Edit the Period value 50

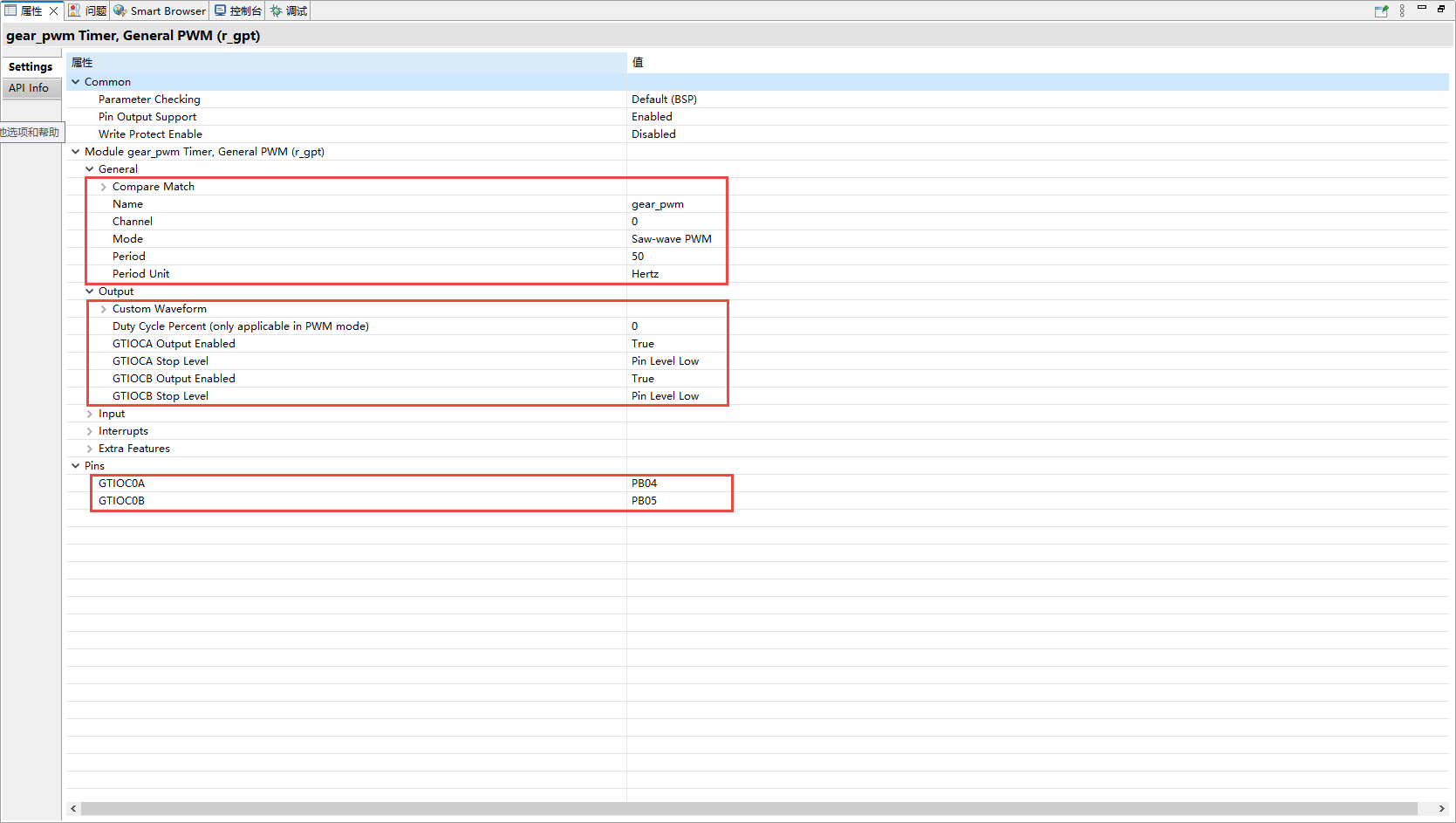(x=638, y=257)
